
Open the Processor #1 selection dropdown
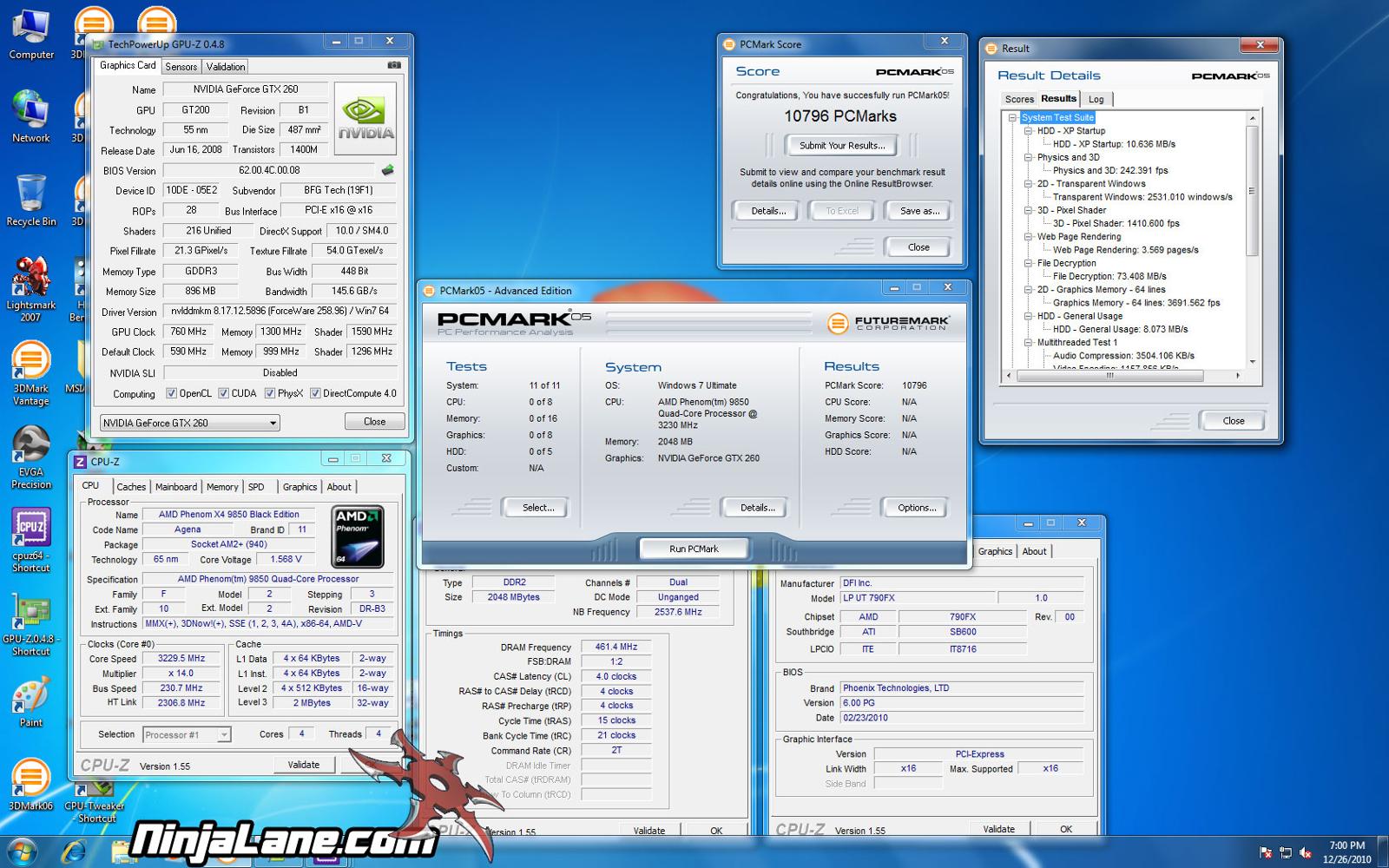click(187, 734)
